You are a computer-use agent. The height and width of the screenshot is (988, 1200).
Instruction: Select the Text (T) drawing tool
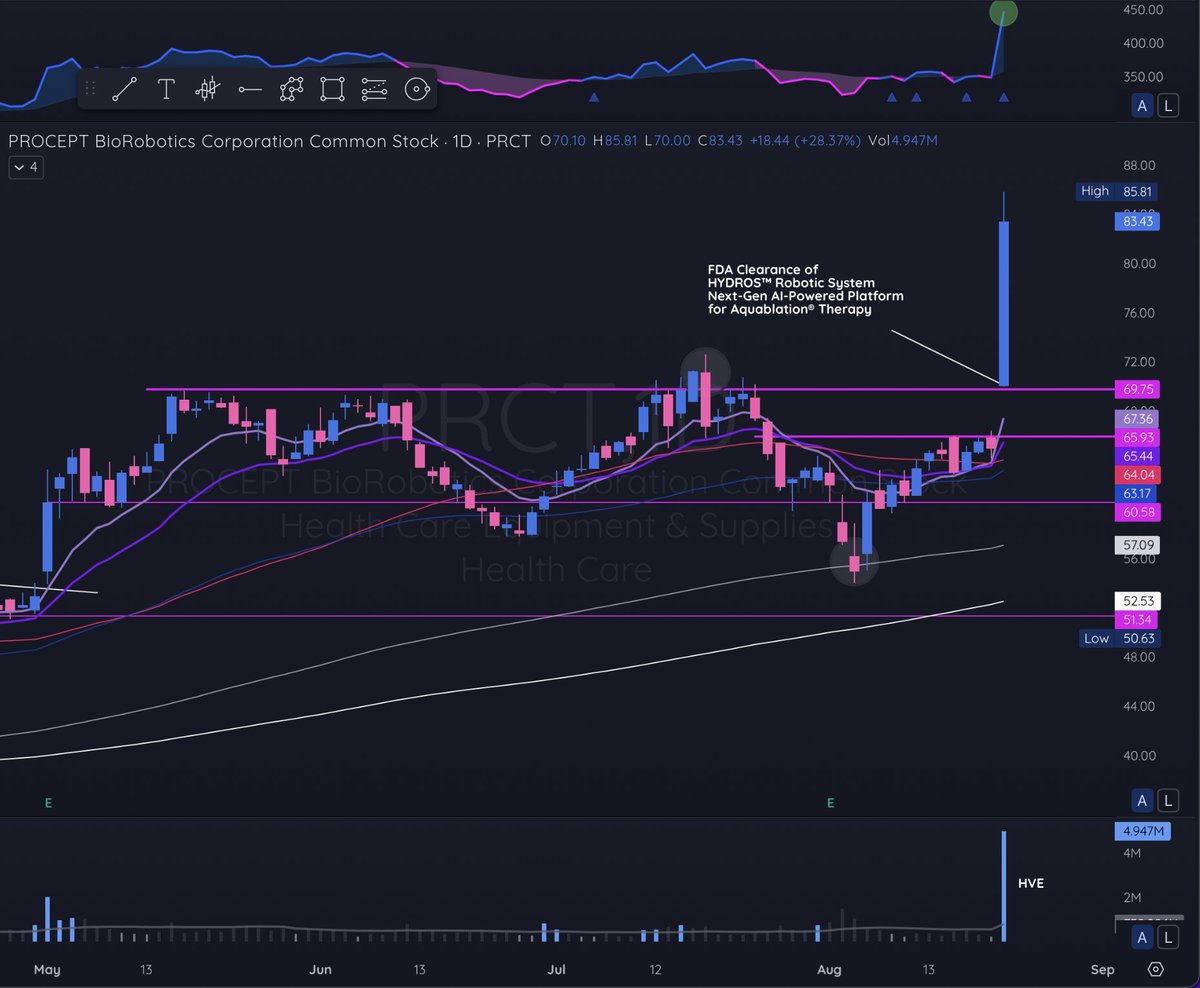pyautogui.click(x=166, y=89)
